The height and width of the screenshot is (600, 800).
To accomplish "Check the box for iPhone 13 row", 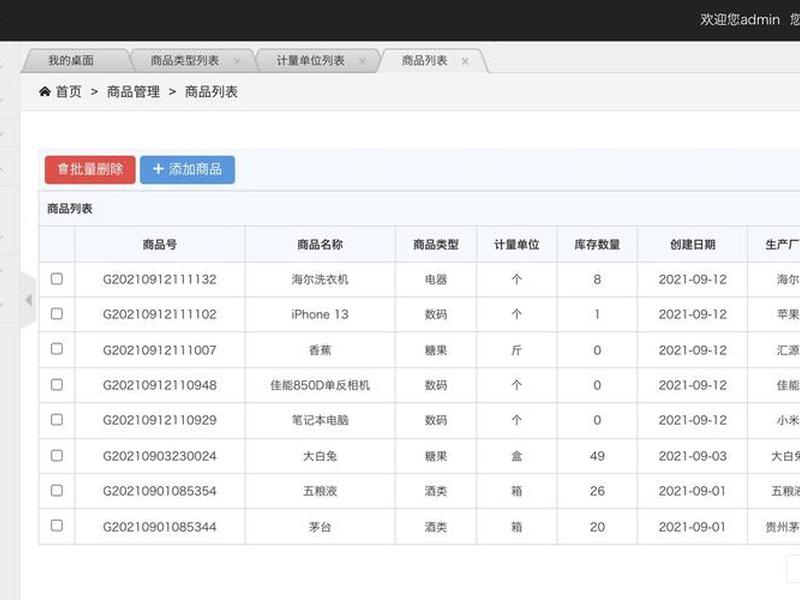I will pyautogui.click(x=57, y=313).
